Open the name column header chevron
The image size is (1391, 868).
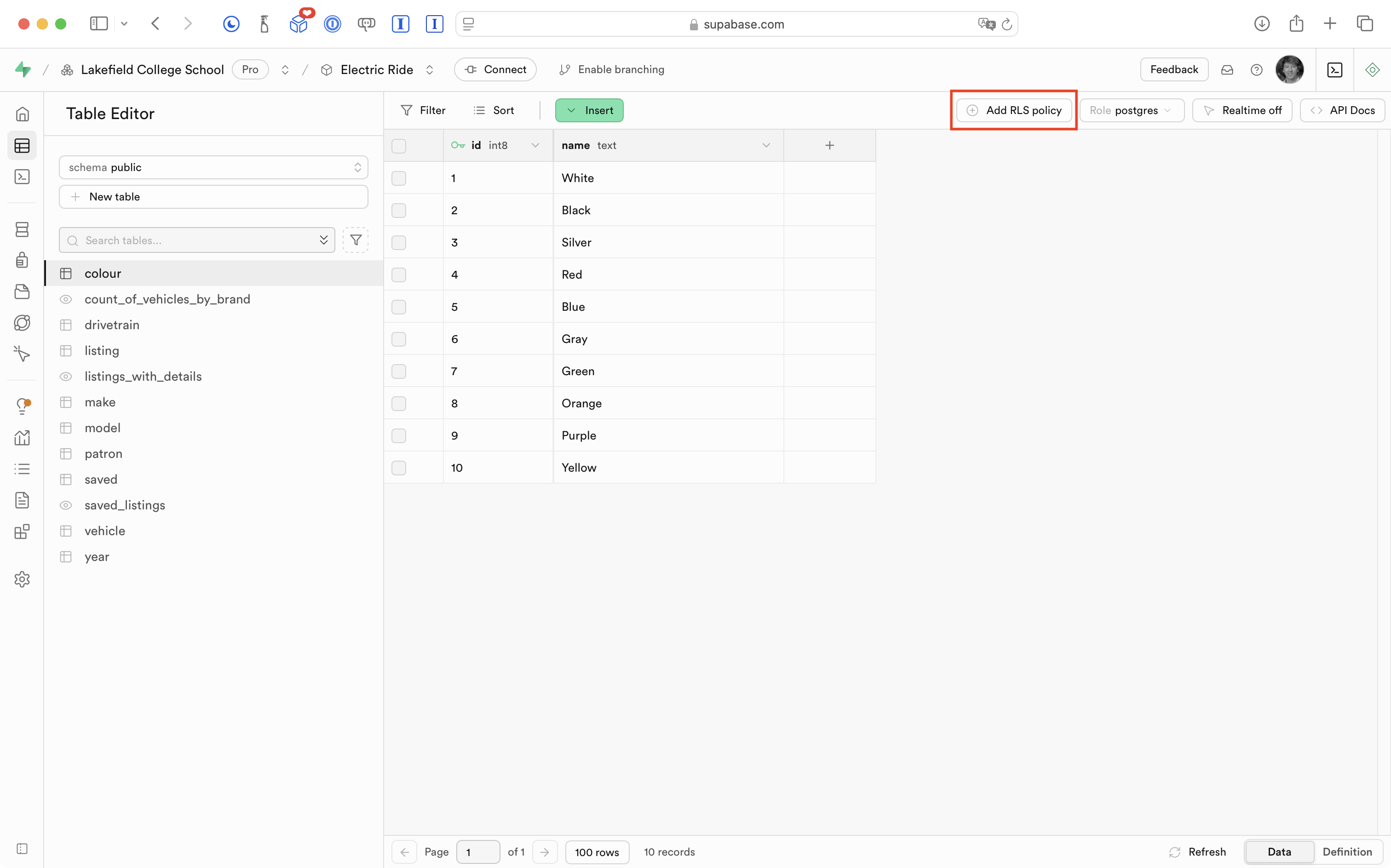click(765, 145)
